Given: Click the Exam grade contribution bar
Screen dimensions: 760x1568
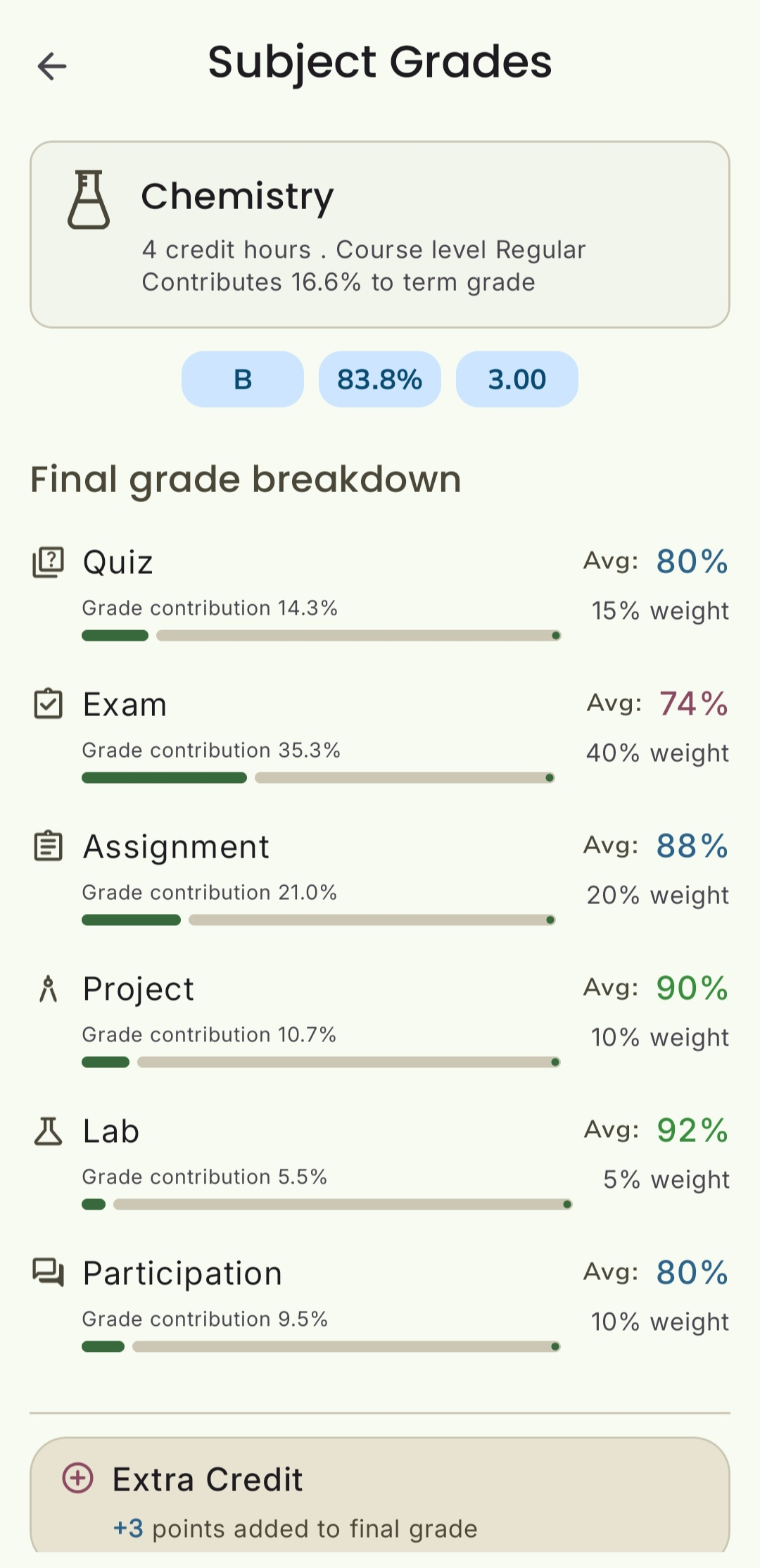Looking at the screenshot, I should (x=318, y=778).
